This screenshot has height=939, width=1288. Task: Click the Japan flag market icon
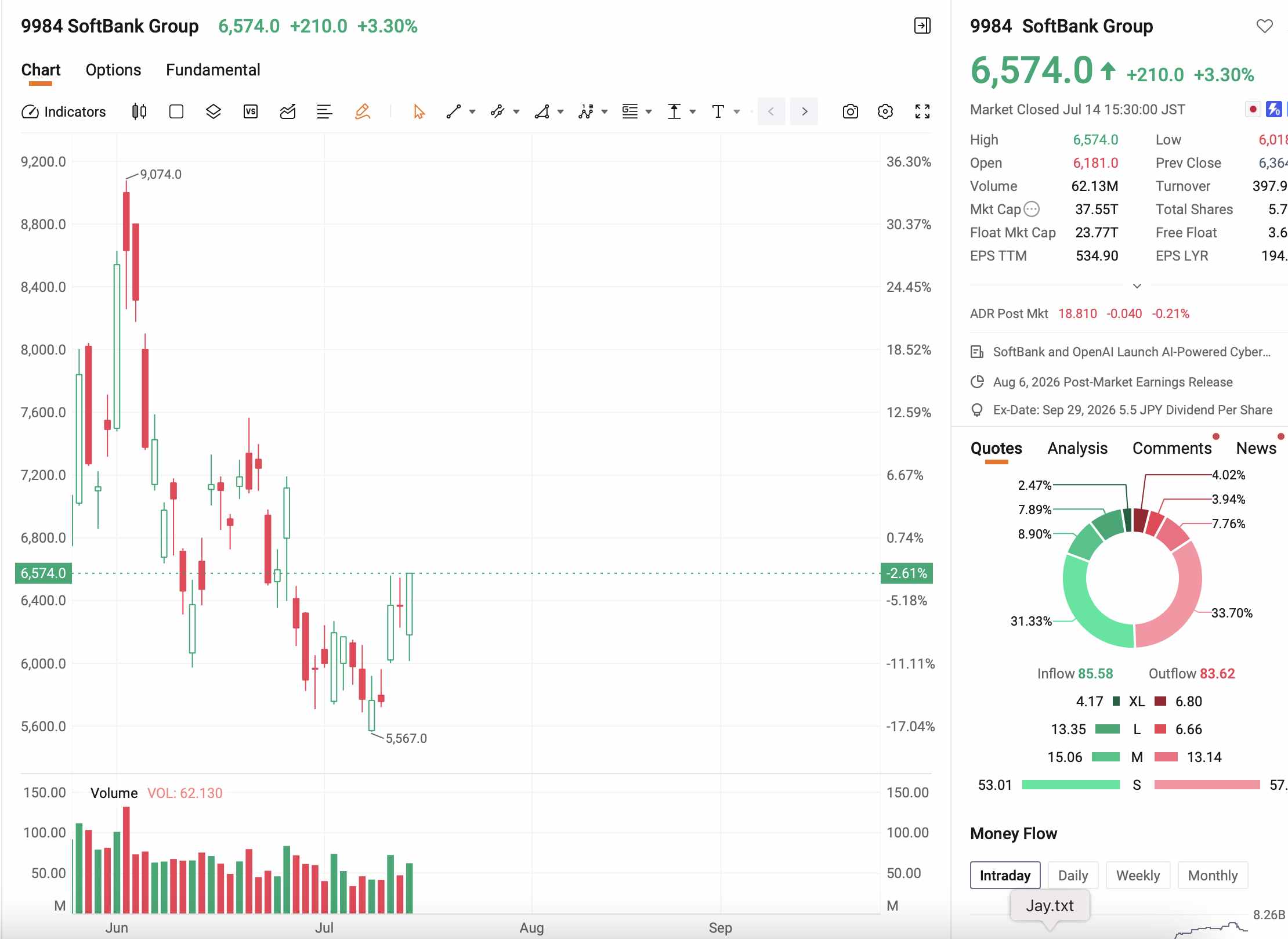pyautogui.click(x=1253, y=109)
